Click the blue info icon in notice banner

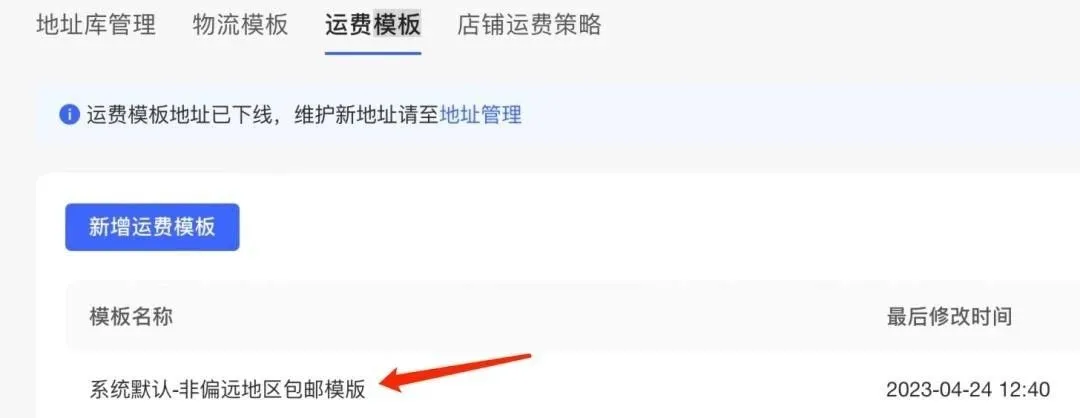click(x=70, y=114)
